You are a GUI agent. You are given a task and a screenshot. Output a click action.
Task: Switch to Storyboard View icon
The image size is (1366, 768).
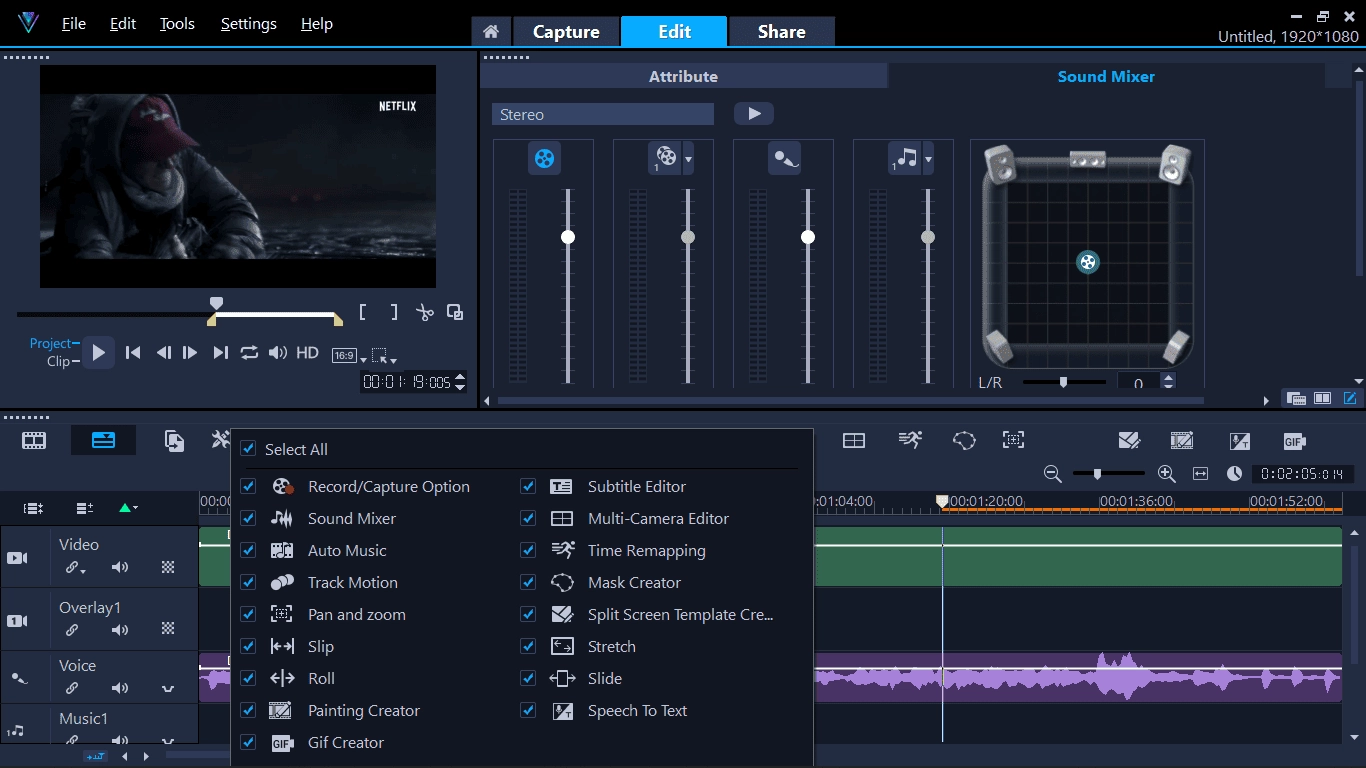(x=34, y=440)
